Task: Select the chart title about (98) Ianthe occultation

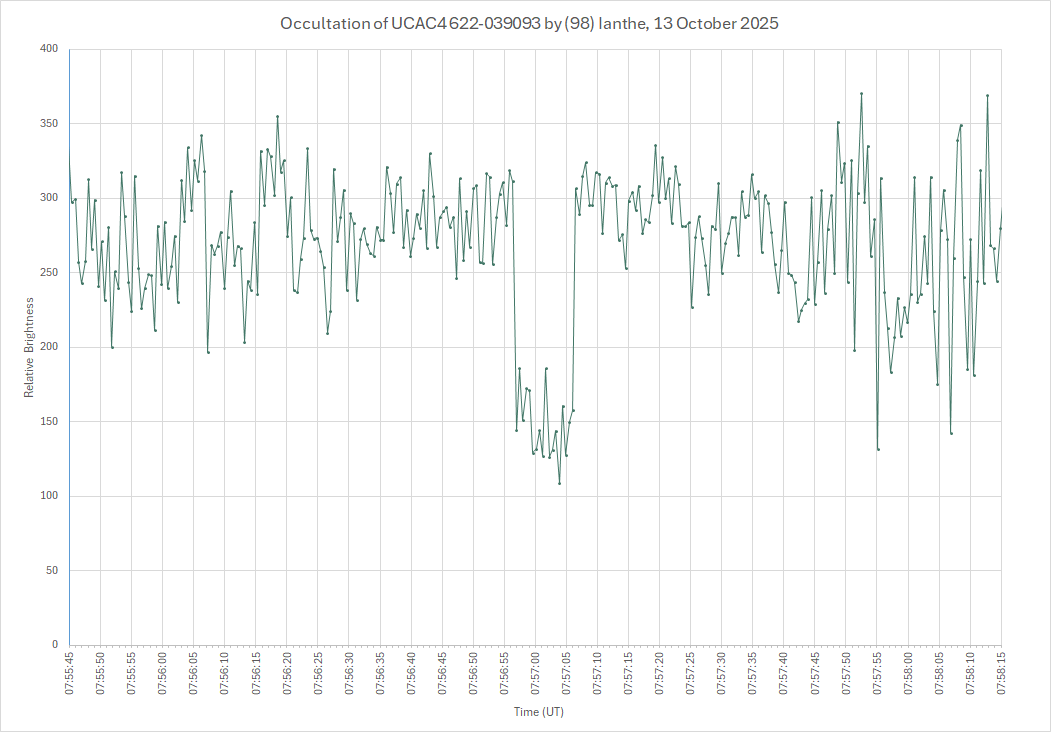Action: click(x=528, y=23)
